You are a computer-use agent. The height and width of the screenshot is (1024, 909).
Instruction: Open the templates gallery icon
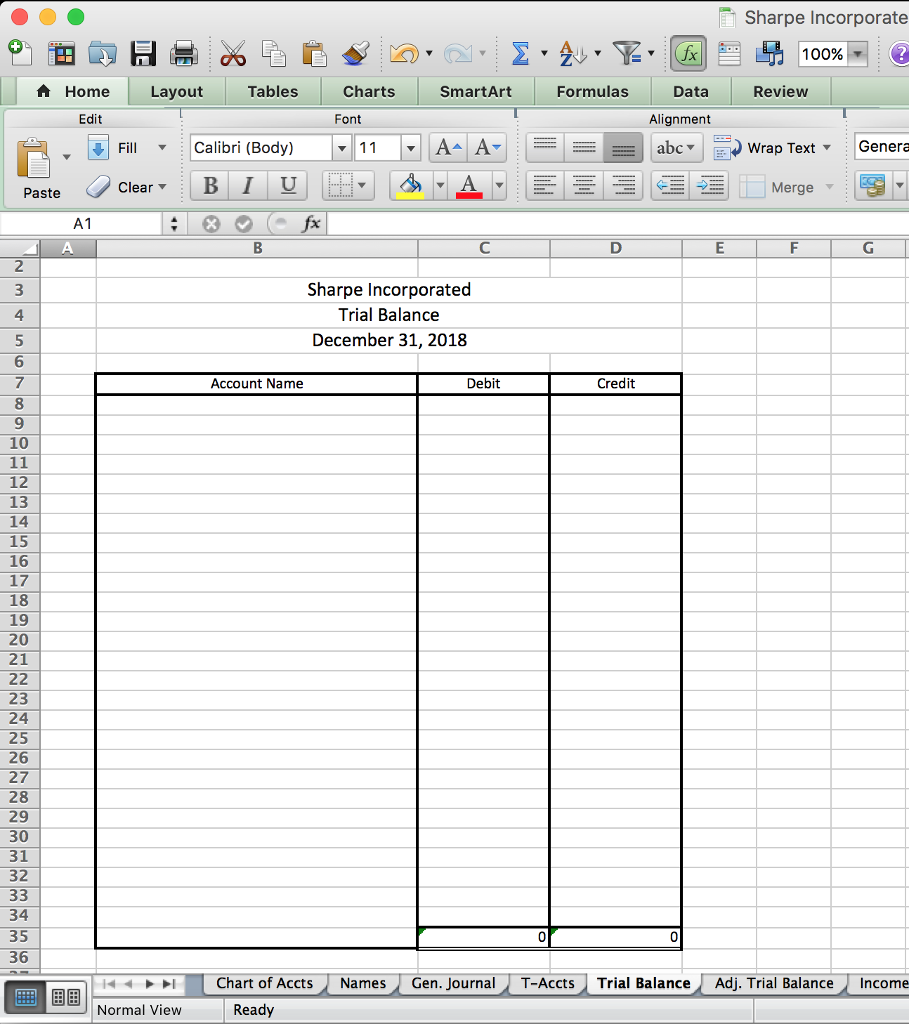pos(61,54)
